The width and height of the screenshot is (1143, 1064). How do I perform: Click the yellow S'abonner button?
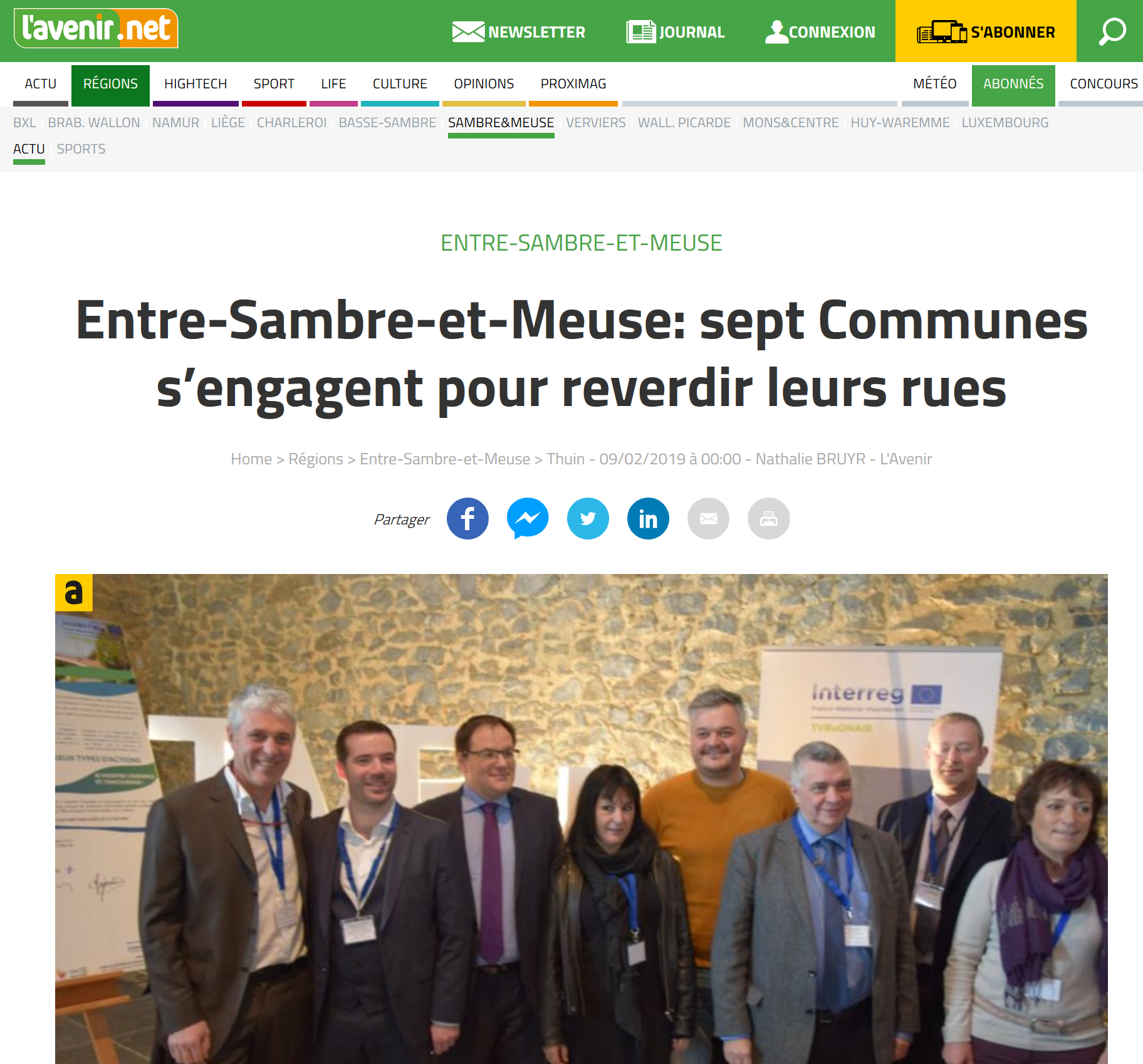tap(986, 31)
